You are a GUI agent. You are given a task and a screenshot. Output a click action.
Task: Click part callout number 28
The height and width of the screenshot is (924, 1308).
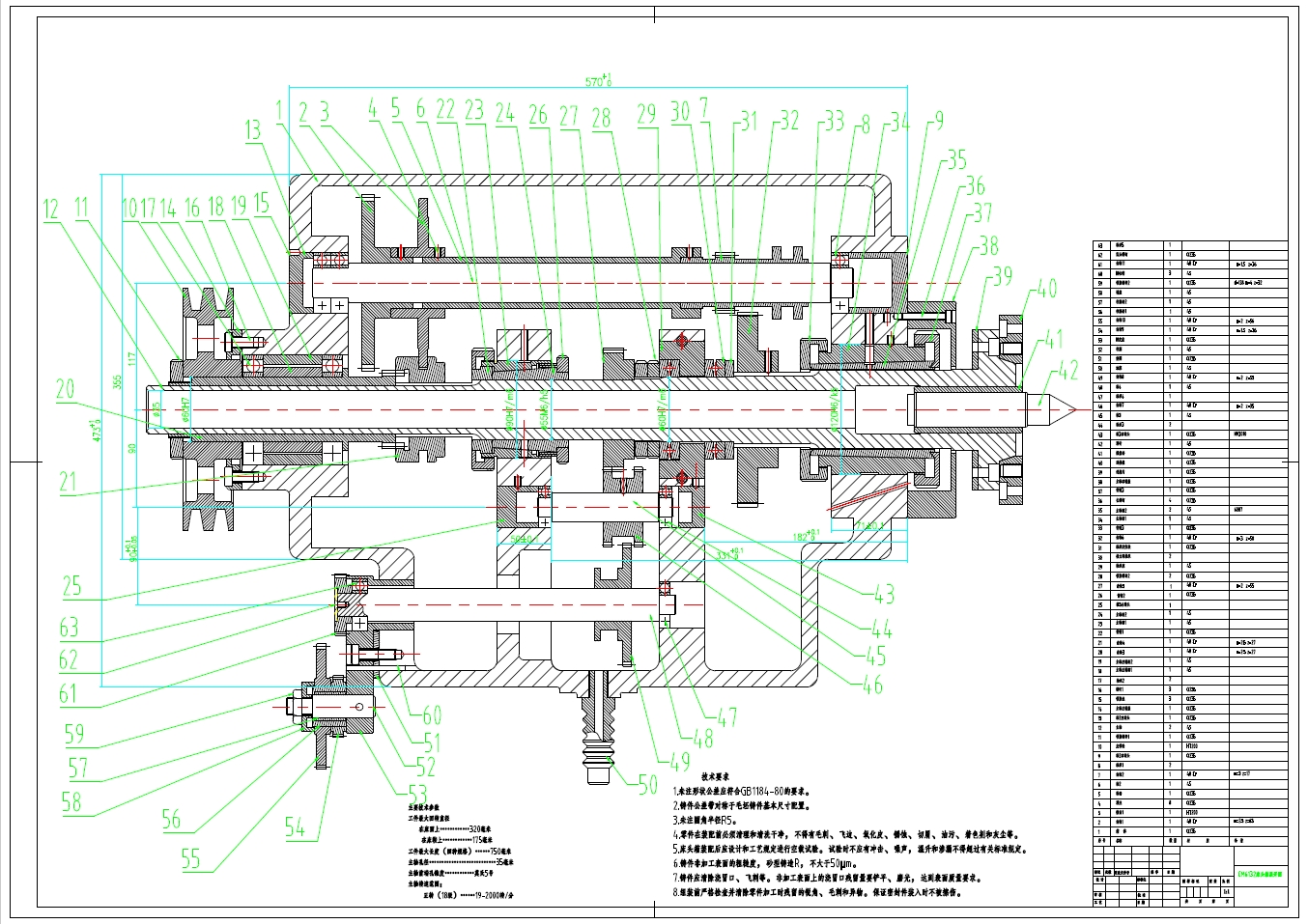tap(601, 117)
